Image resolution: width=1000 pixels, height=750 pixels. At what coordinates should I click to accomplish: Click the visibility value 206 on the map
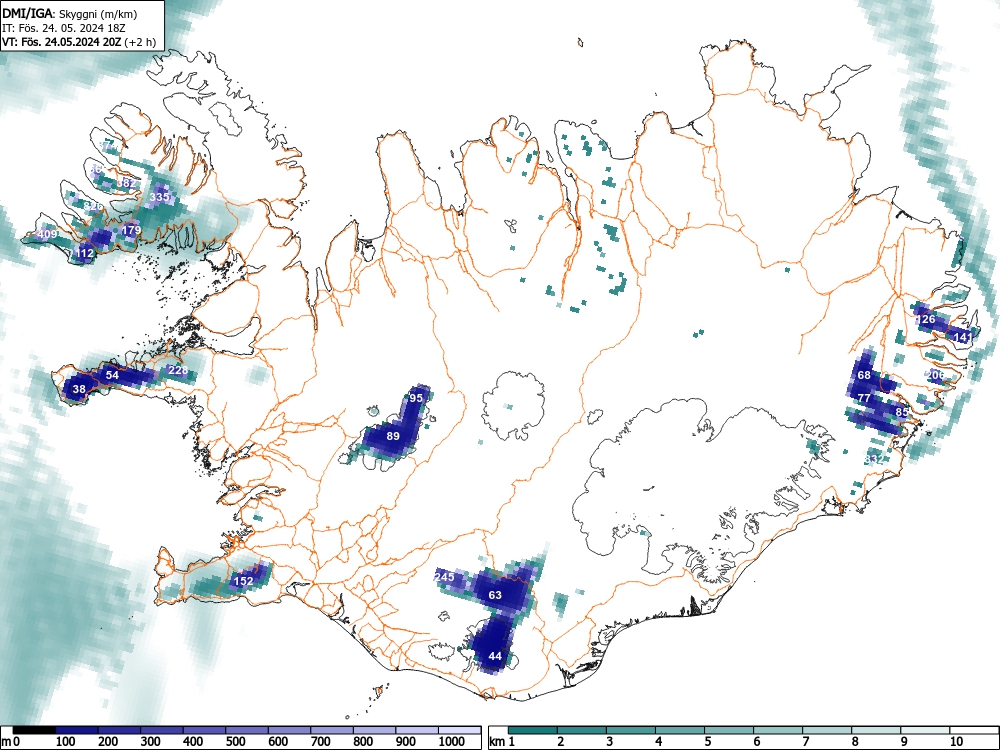935,375
